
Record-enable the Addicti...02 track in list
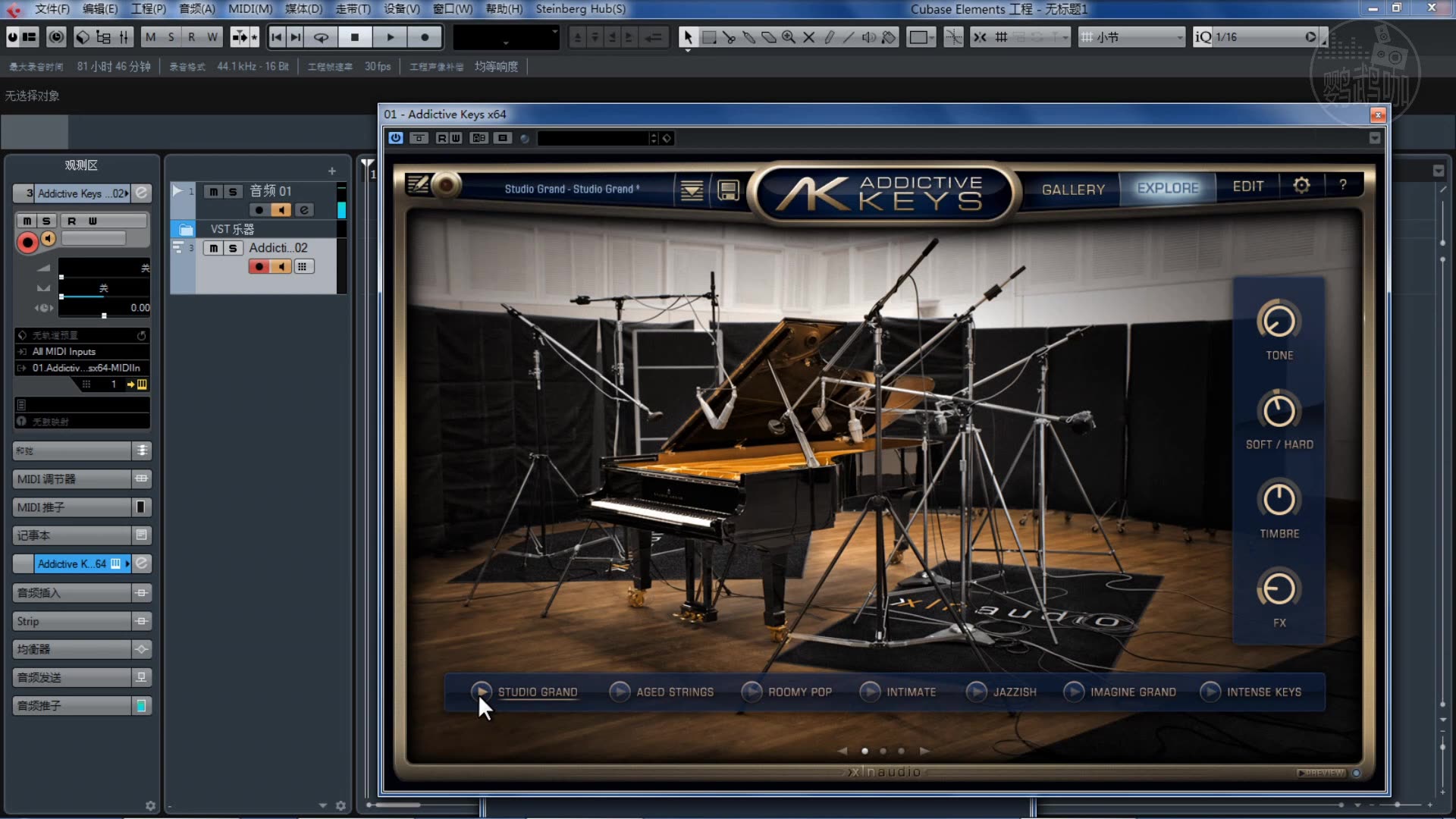pos(259,266)
